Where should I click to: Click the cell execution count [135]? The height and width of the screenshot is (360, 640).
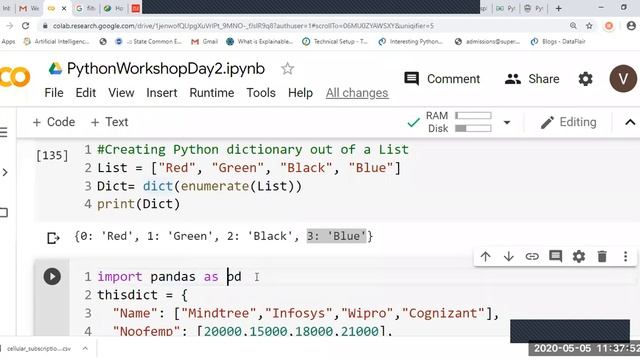click(x=52, y=156)
